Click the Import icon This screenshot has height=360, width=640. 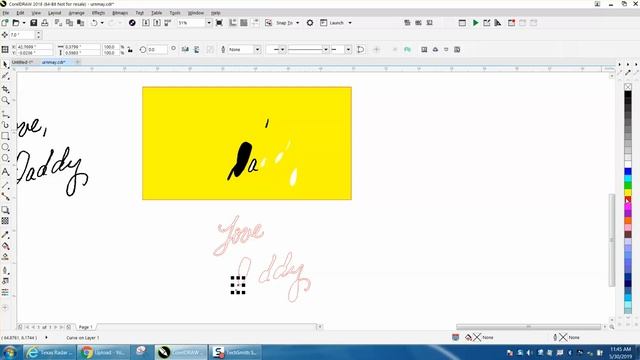(x=146, y=23)
